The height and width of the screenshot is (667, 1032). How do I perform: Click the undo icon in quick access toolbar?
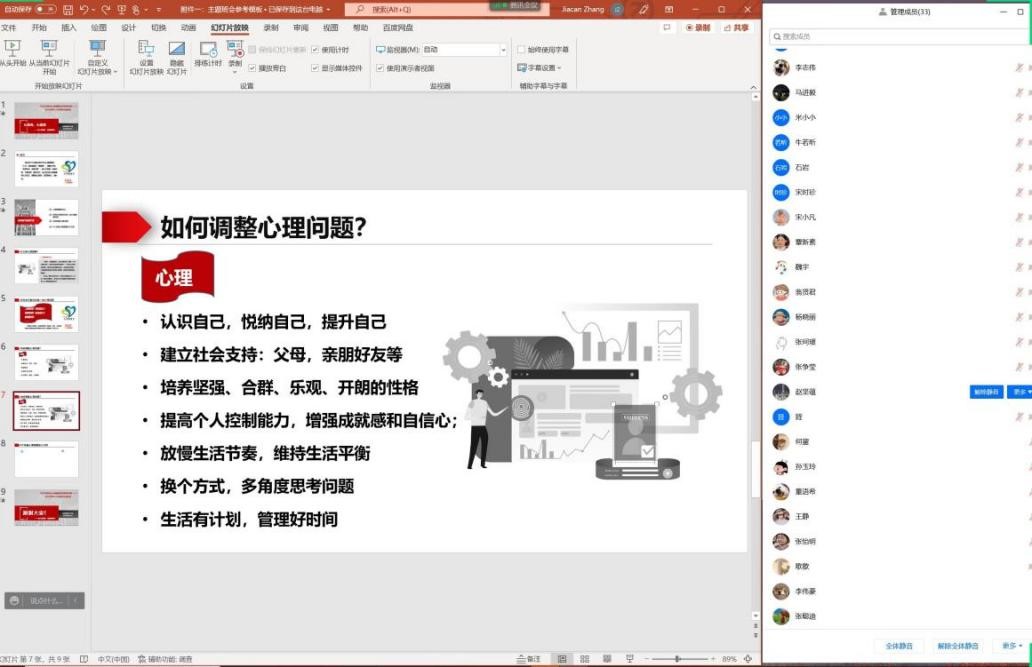click(x=84, y=9)
